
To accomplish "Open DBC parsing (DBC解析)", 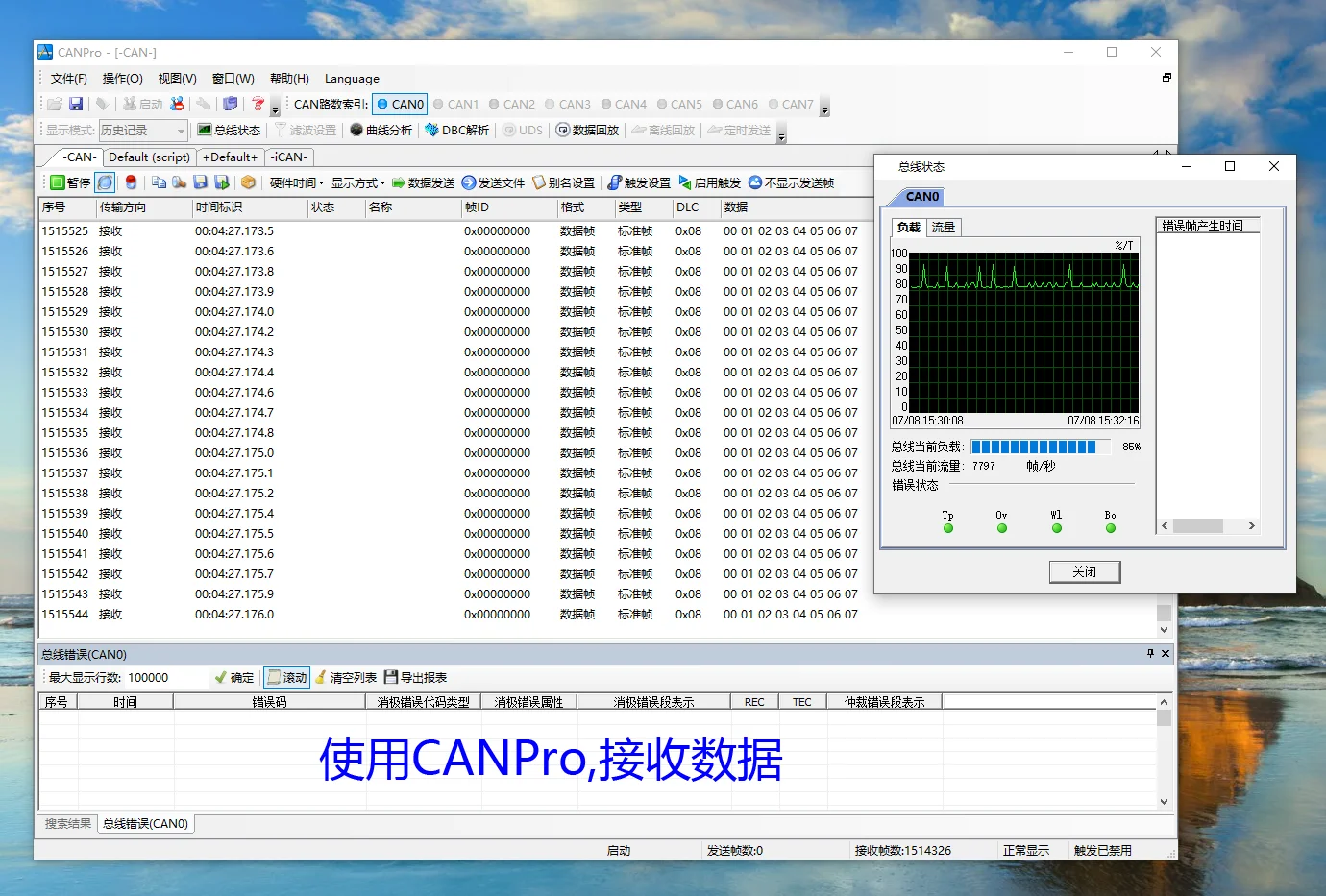I will (x=456, y=130).
